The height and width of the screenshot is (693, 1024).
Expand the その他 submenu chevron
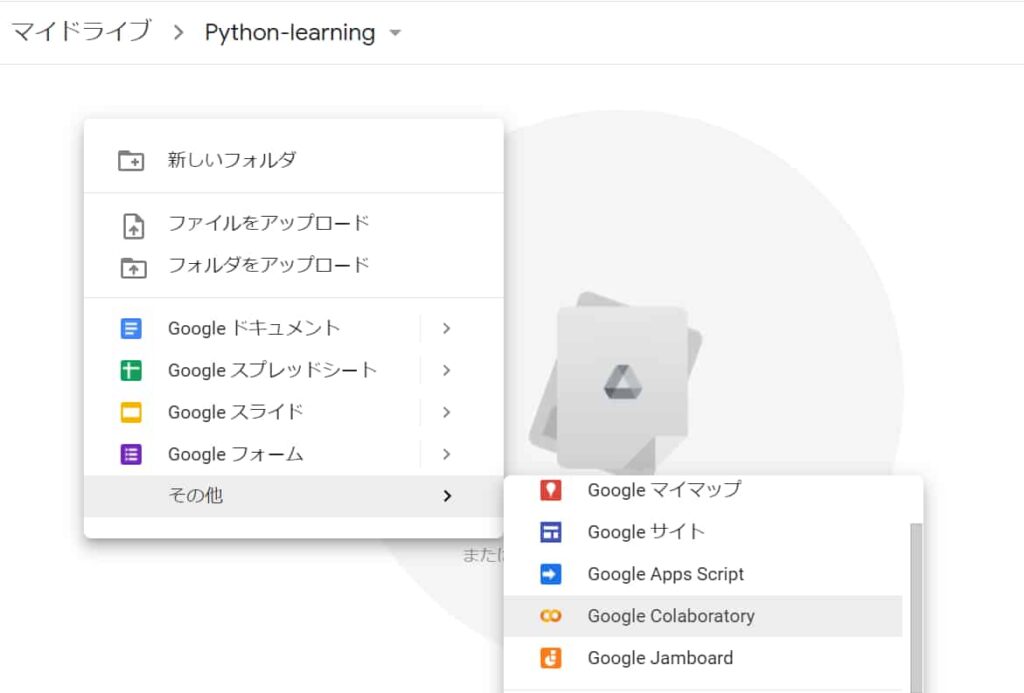[447, 496]
